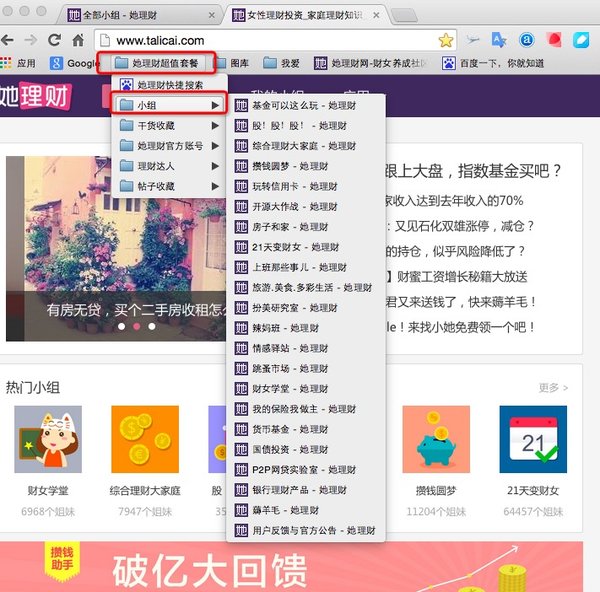
Task: Expand the 她理财官方账号 submenu folder
Action: coord(169,145)
